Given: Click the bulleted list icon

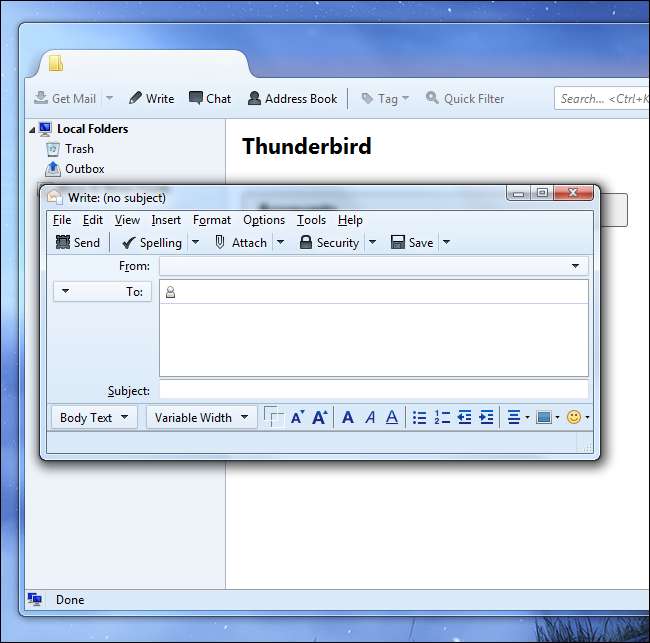Looking at the screenshot, I should [x=420, y=417].
